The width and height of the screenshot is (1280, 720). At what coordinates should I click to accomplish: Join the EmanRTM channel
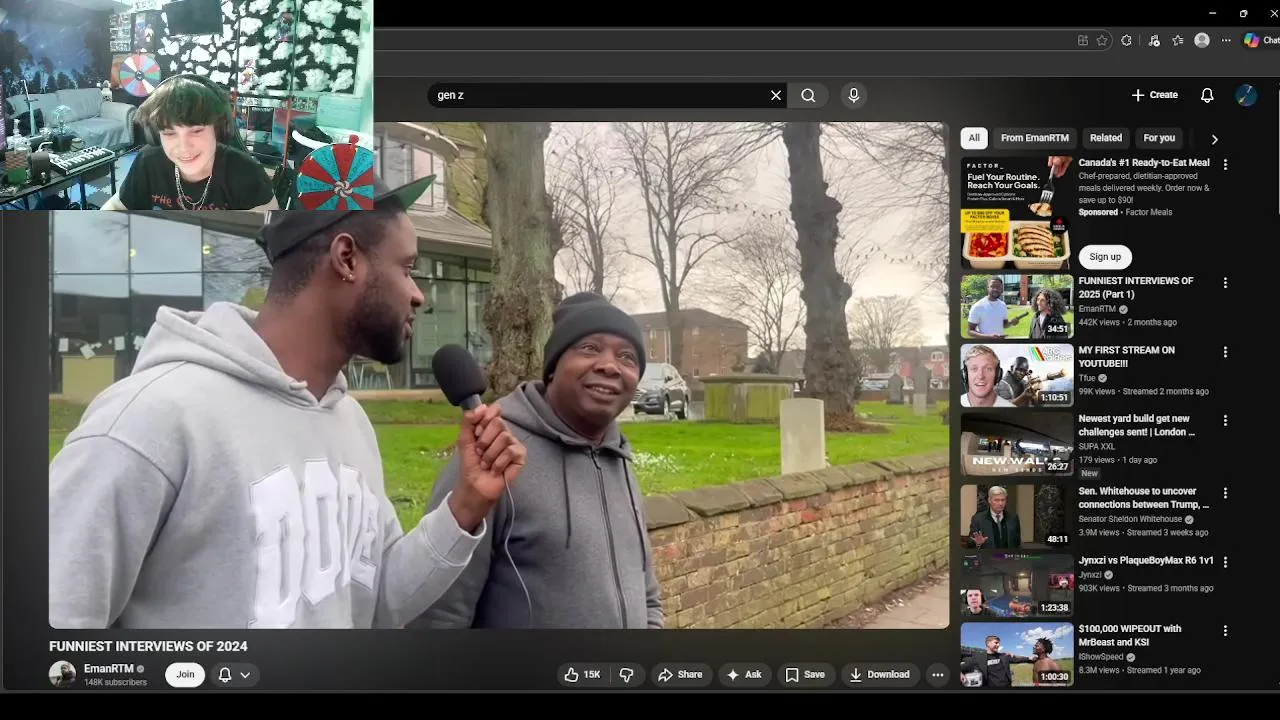point(185,675)
